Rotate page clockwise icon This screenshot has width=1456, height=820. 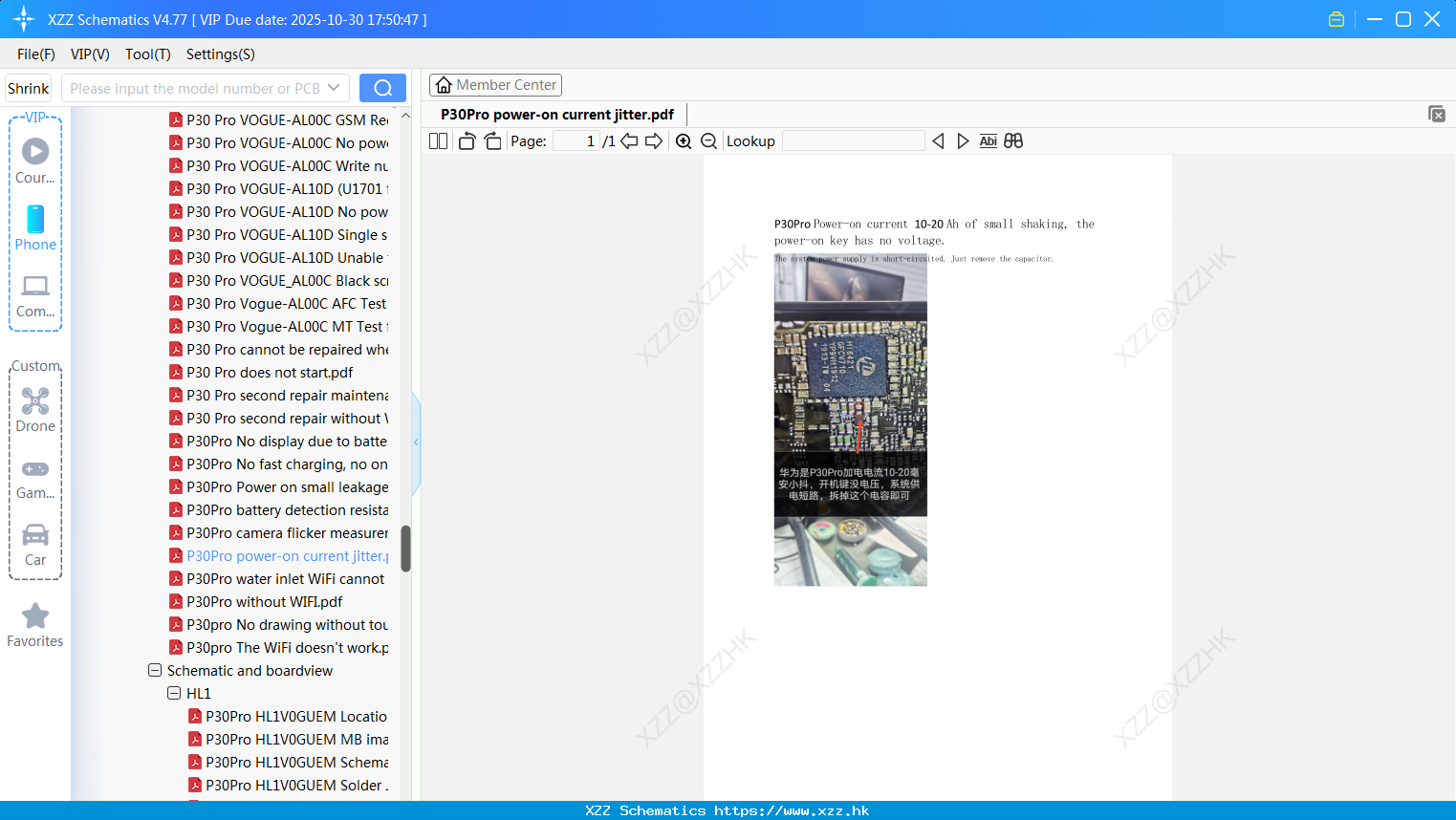pyautogui.click(x=492, y=140)
